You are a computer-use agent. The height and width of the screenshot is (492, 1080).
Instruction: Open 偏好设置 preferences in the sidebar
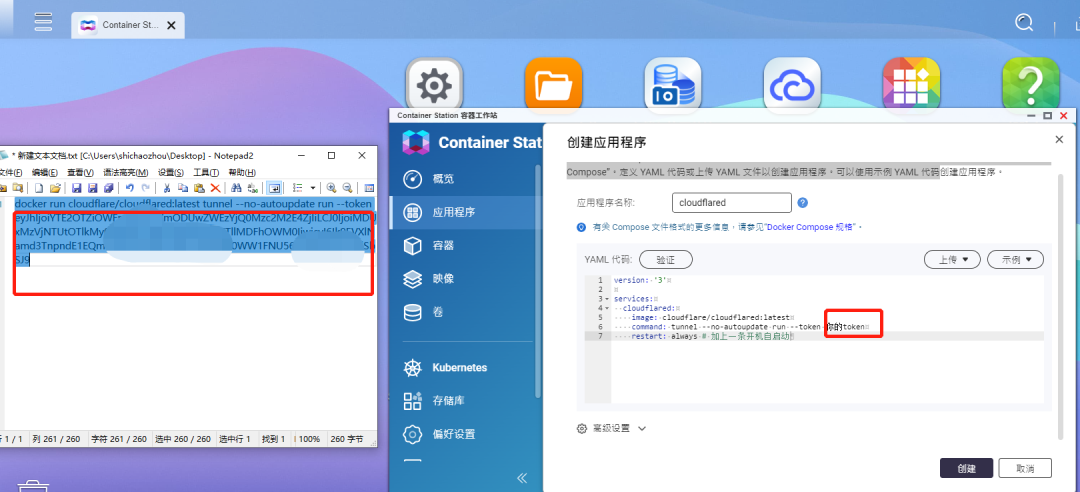(x=413, y=435)
